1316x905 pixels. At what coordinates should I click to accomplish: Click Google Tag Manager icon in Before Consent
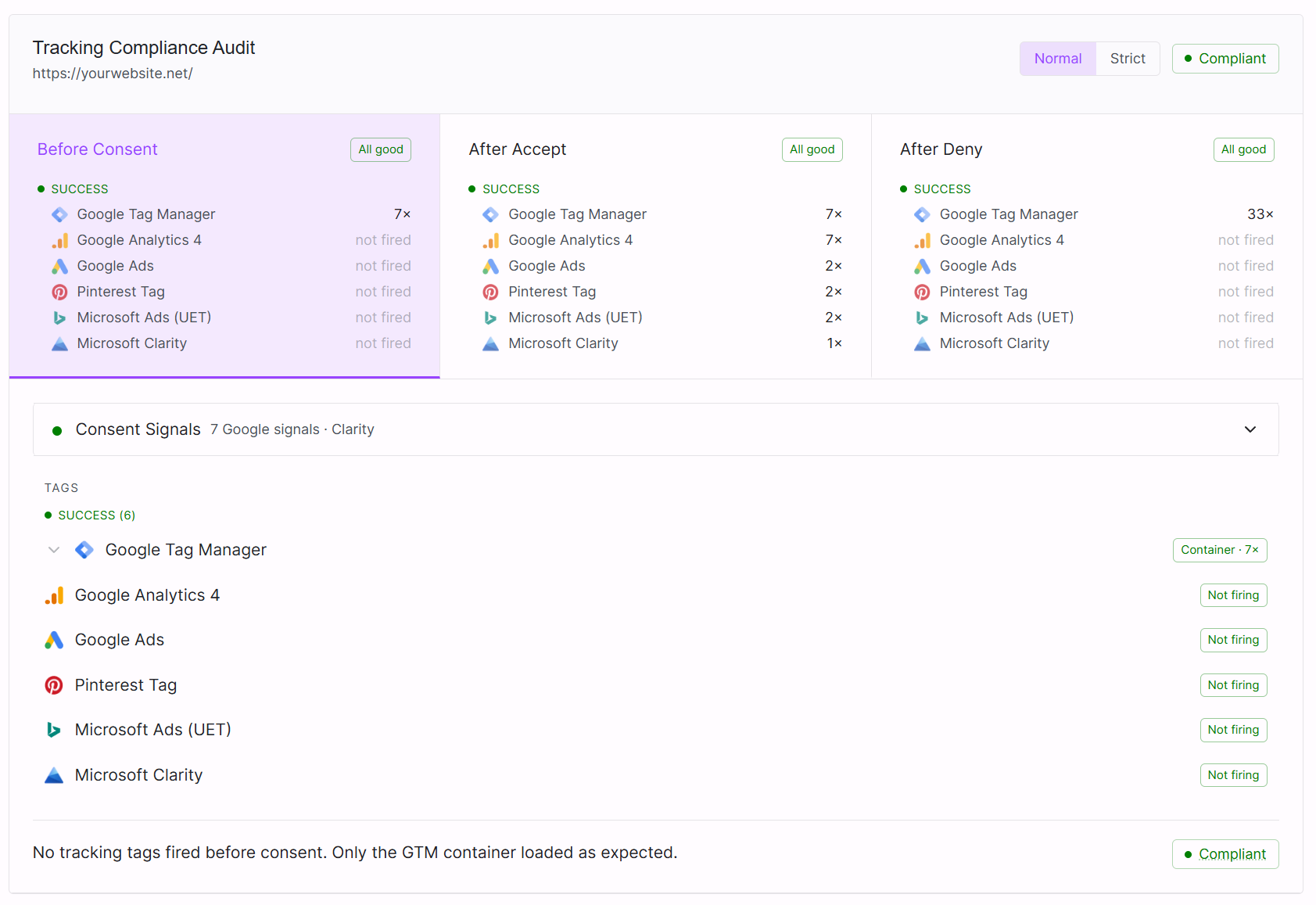point(59,214)
